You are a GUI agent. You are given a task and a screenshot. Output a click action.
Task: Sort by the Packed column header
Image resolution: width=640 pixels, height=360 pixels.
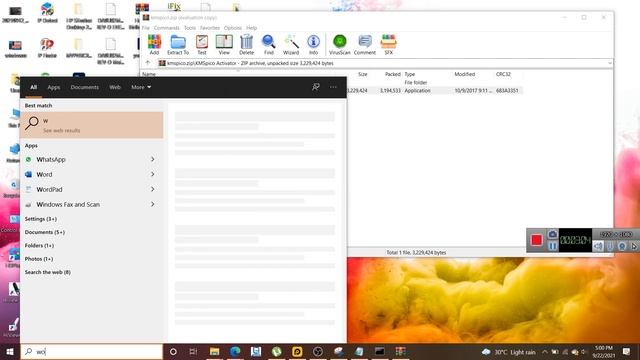pos(393,74)
